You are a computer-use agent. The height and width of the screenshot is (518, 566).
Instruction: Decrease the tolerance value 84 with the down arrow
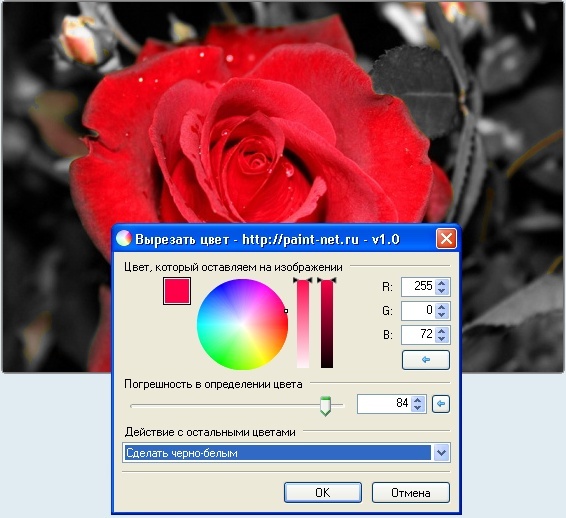[418, 408]
